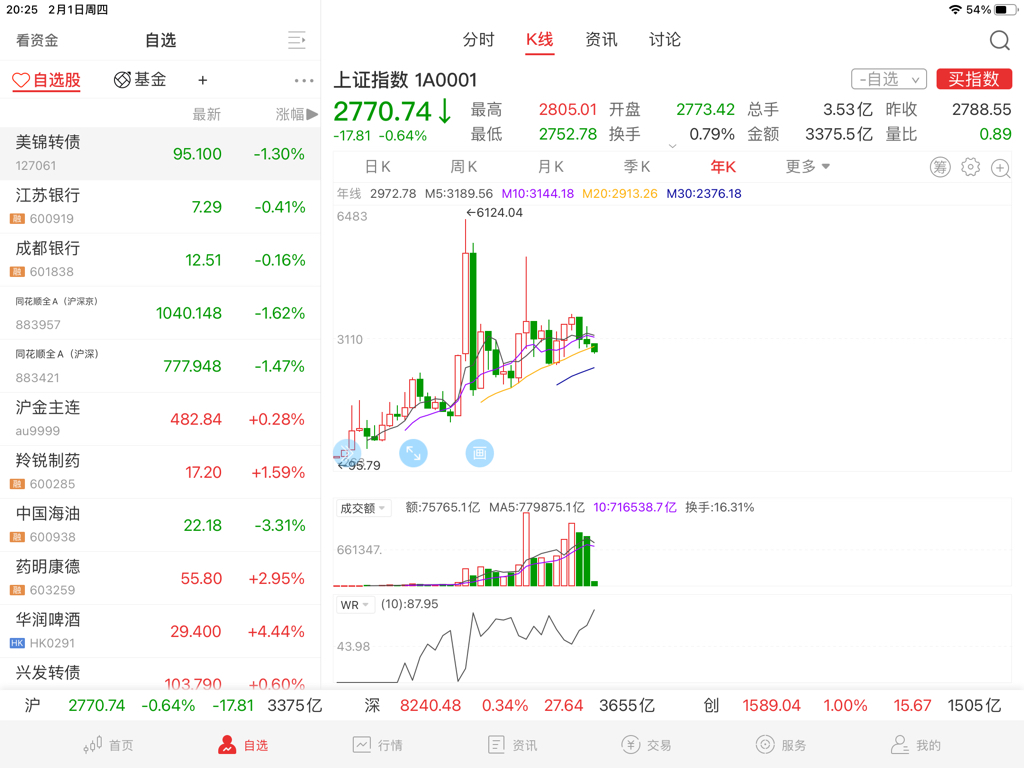Add a new group with plus icon
Viewport: 1024px width, 768px height.
pos(202,80)
